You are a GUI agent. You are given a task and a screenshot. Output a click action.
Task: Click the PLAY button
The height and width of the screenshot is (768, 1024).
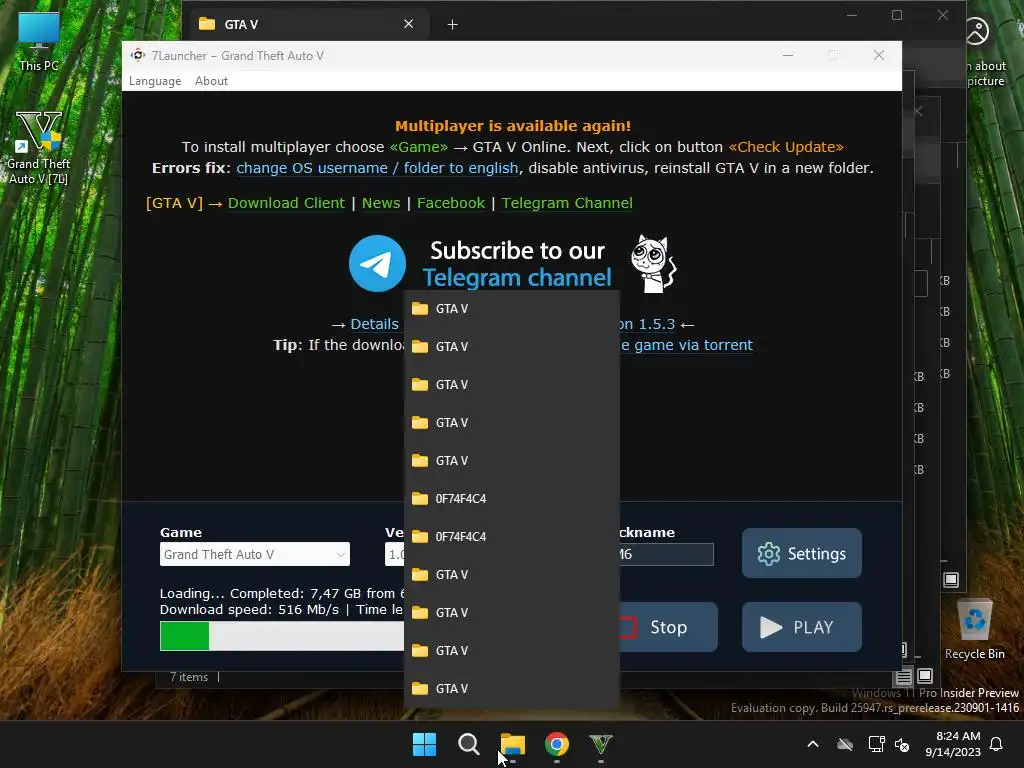pos(801,627)
